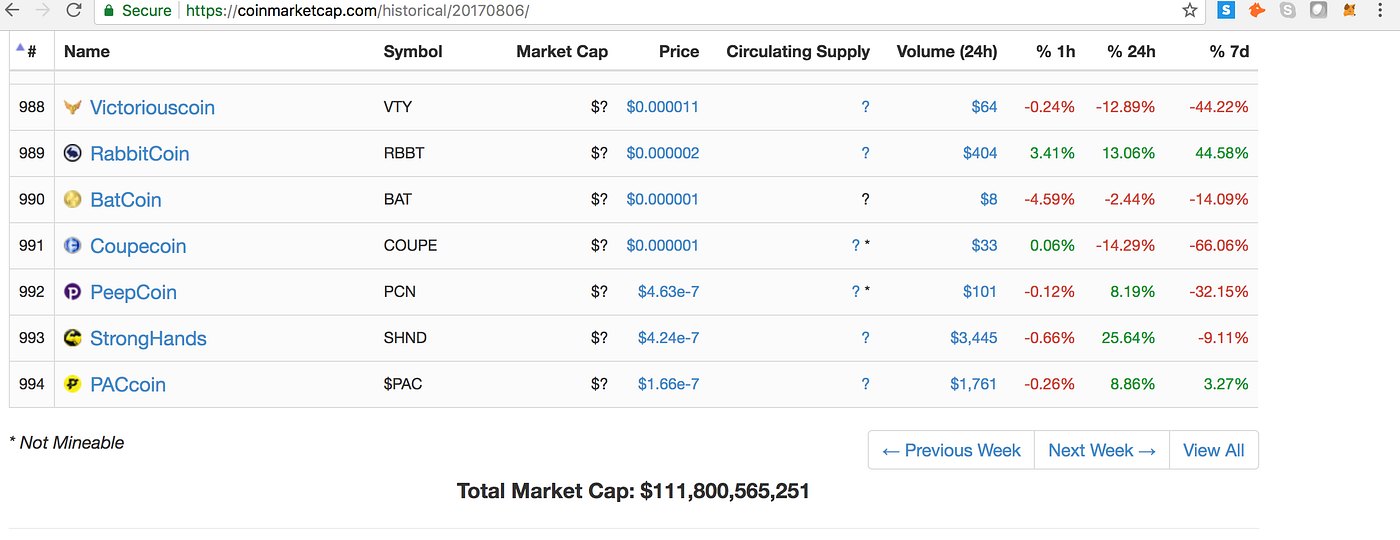Click Victoriouscoin price $0.000011

(x=663, y=107)
